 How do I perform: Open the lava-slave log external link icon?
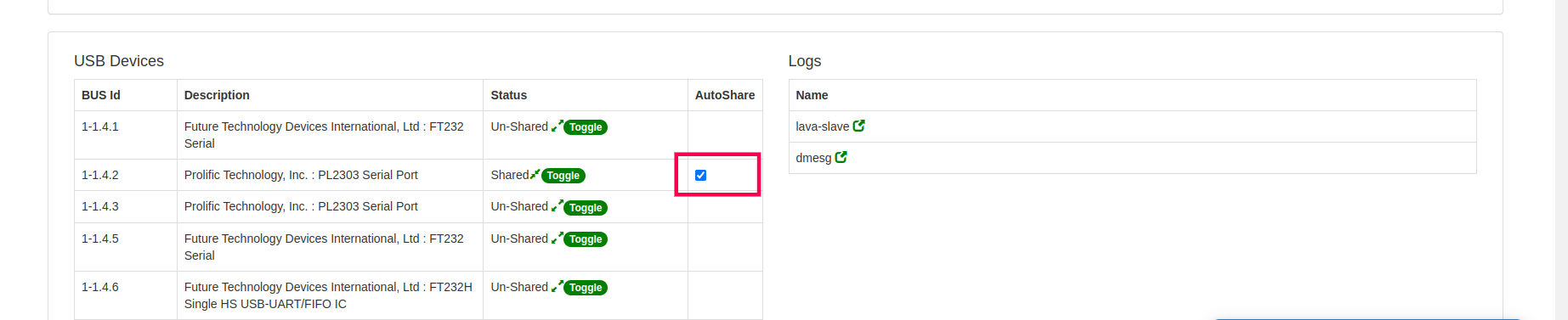pos(859,126)
